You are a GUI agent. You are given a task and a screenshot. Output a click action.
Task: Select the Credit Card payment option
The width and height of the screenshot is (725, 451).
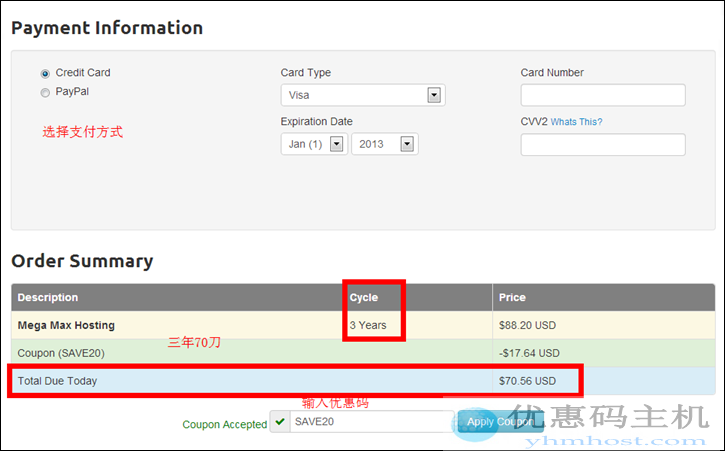click(45, 73)
